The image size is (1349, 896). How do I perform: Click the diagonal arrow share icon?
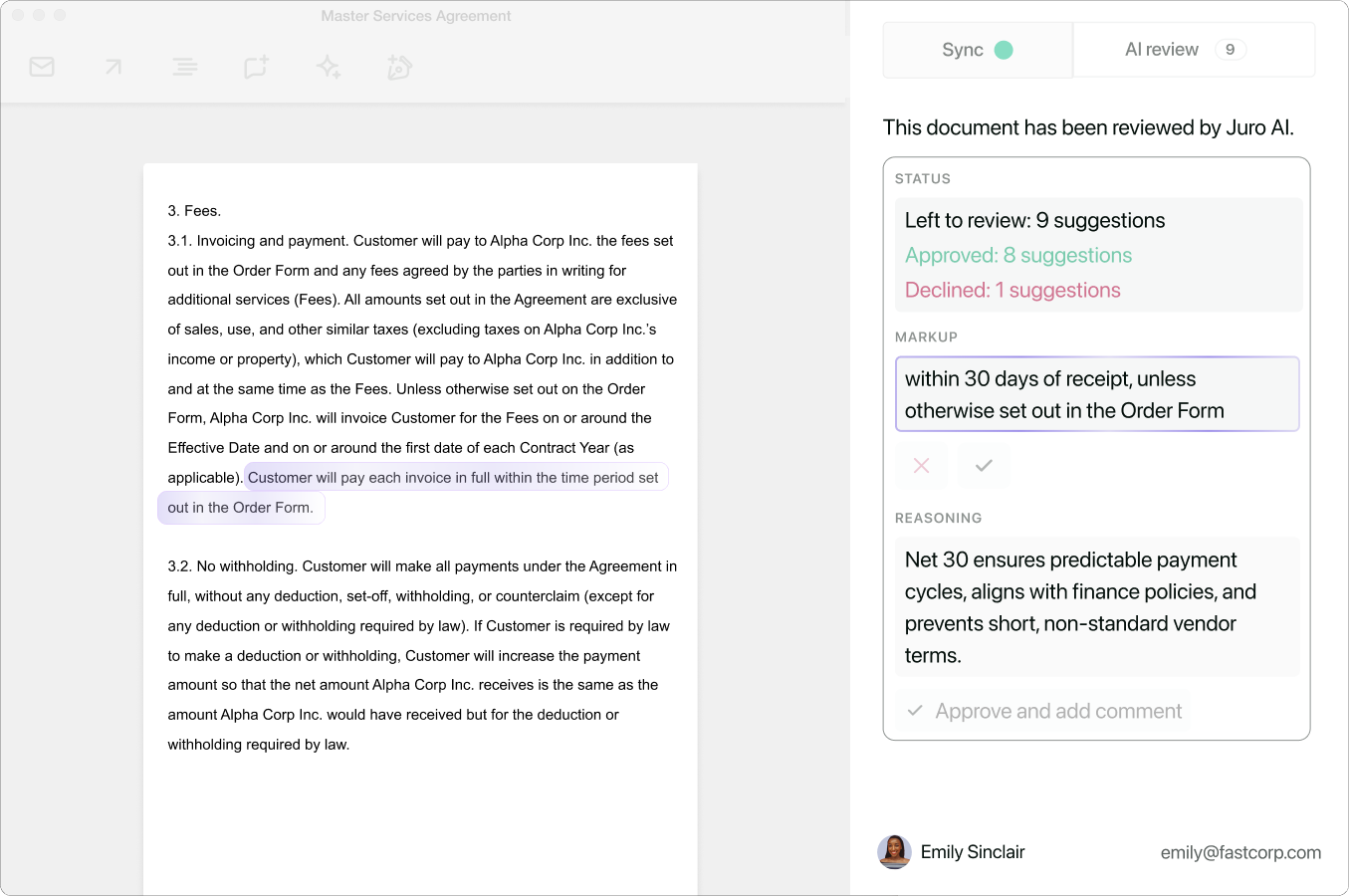(x=113, y=67)
